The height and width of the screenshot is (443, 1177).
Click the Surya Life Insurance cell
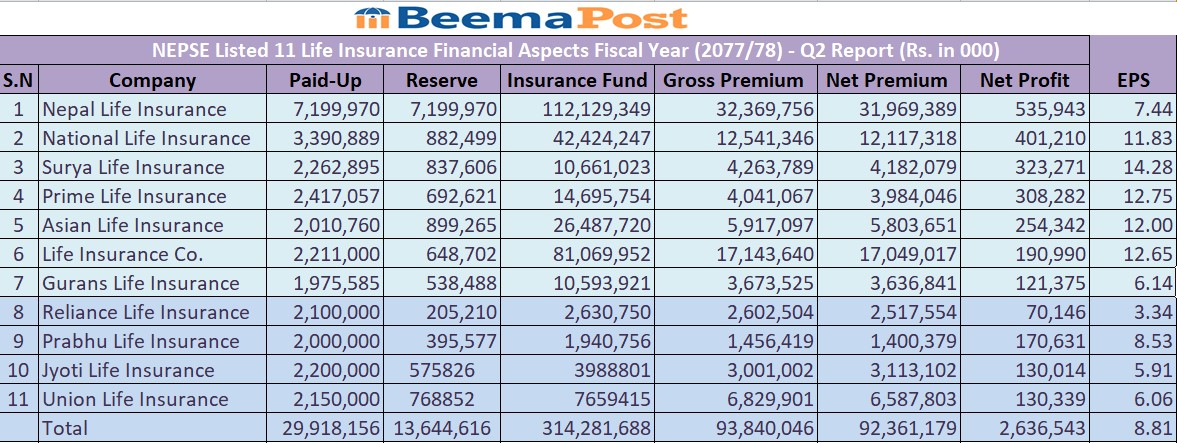click(133, 167)
